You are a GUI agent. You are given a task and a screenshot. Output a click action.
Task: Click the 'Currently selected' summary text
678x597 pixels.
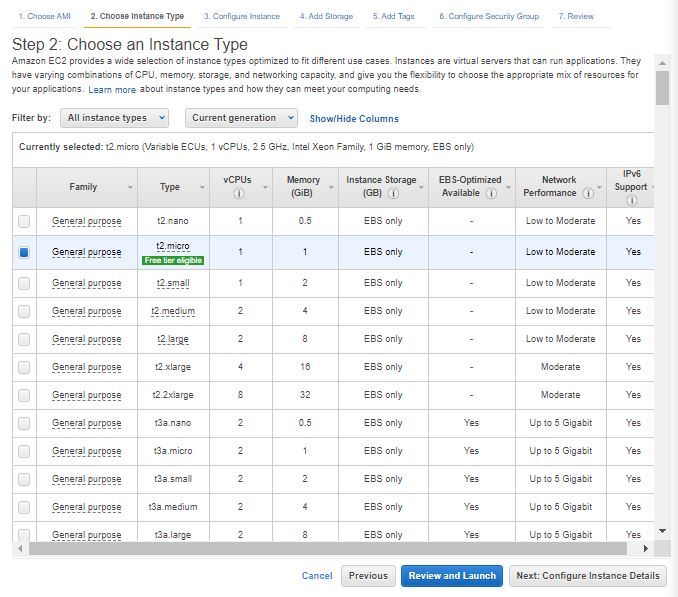246,147
